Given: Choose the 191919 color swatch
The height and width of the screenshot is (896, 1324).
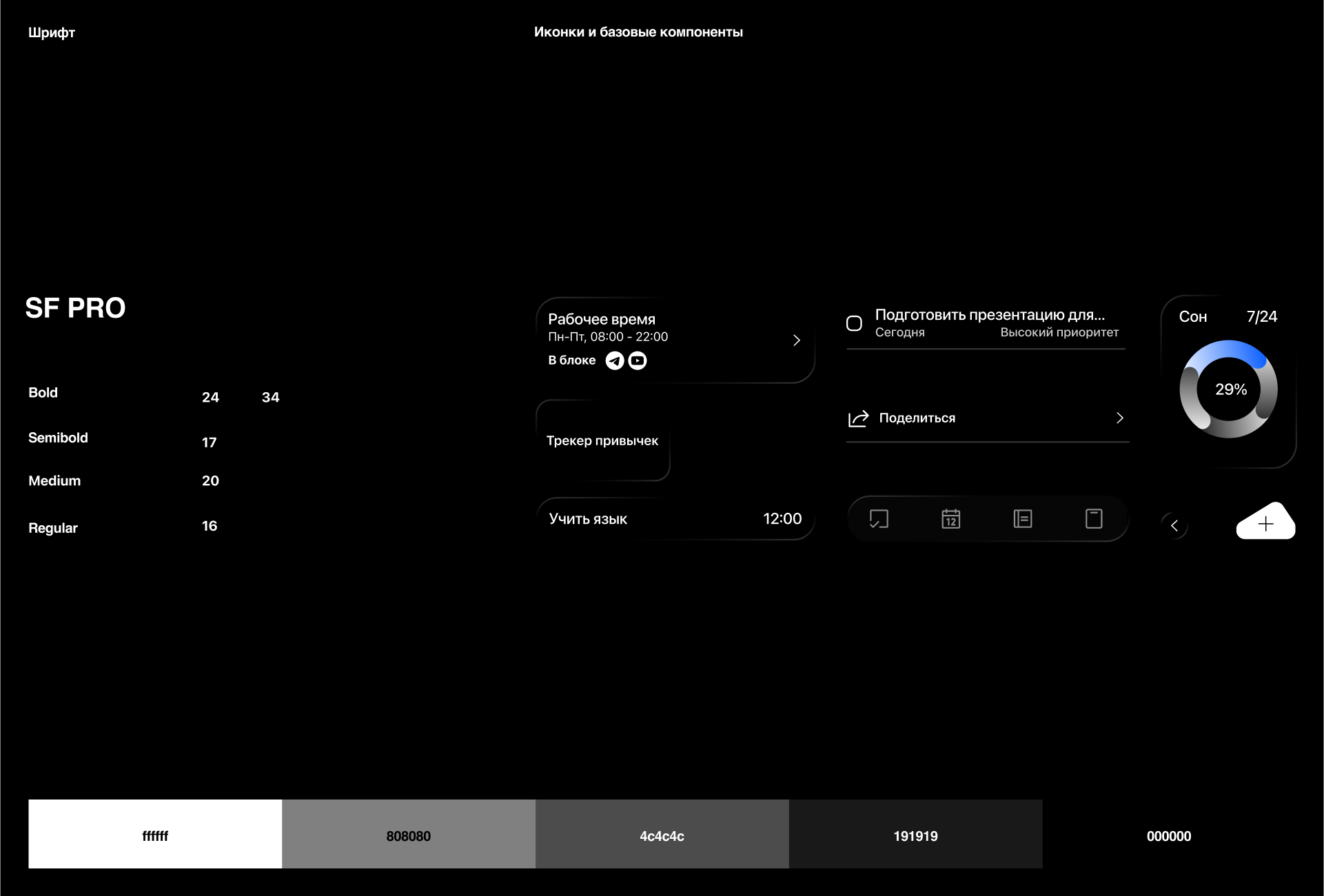Looking at the screenshot, I should pyautogui.click(x=915, y=834).
